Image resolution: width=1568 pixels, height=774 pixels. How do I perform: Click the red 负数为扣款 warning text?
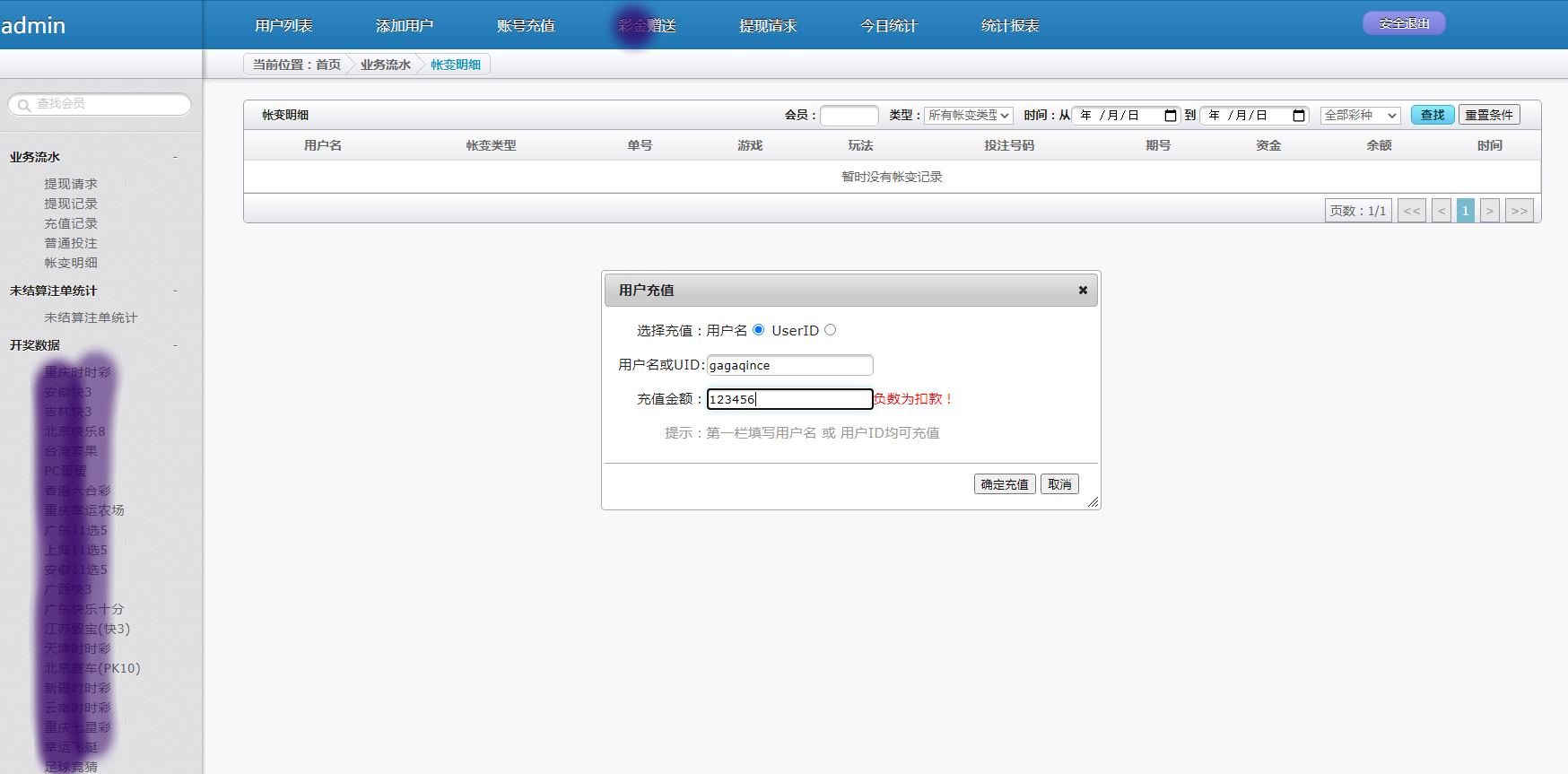[x=913, y=399]
